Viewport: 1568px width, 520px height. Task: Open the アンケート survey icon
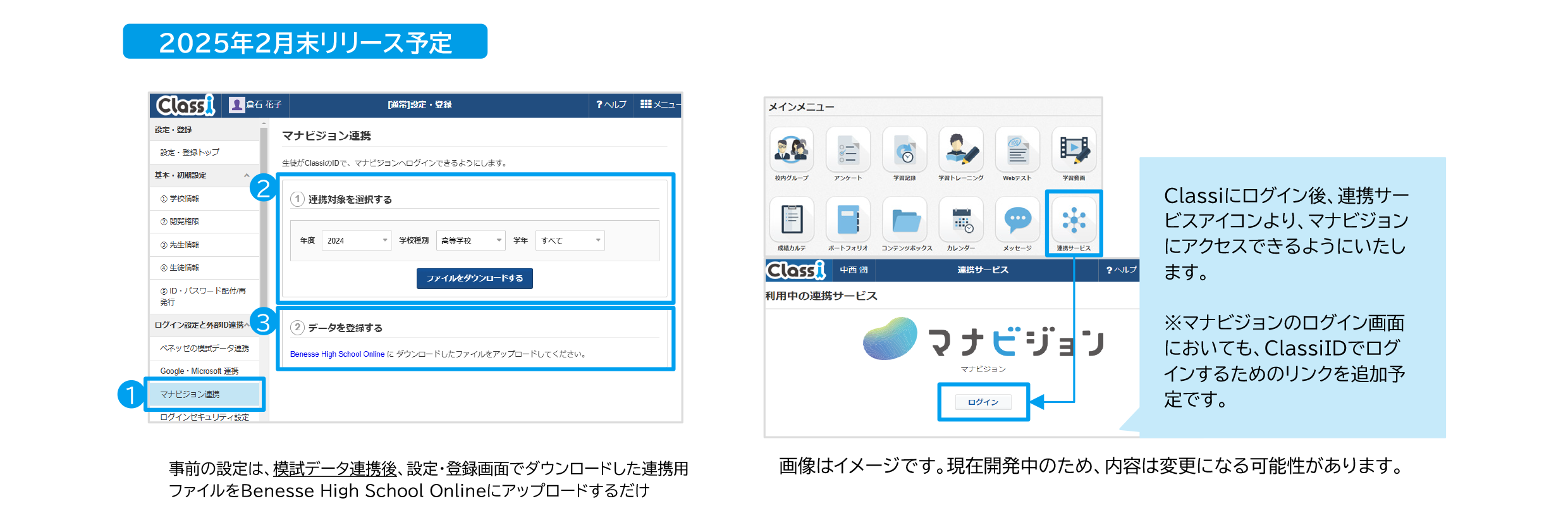click(x=848, y=150)
